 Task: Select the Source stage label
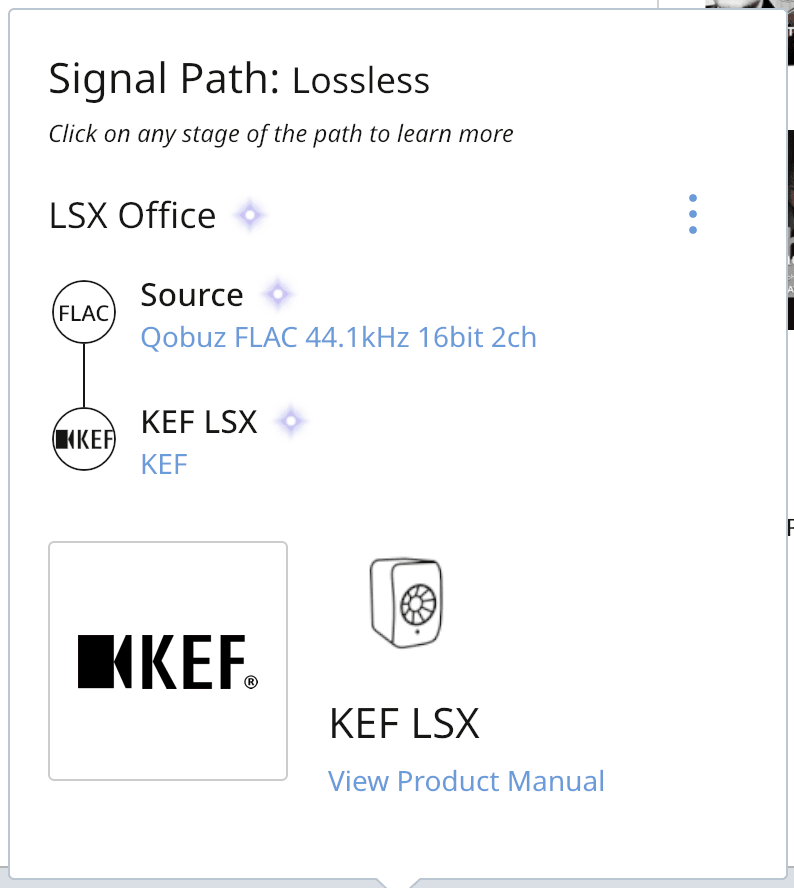tap(192, 295)
